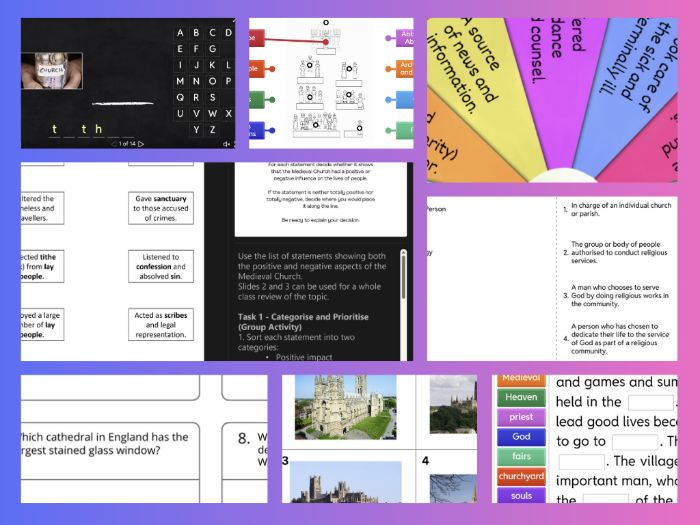Select letter O tile
The image size is (700, 525).
pos(212,81)
